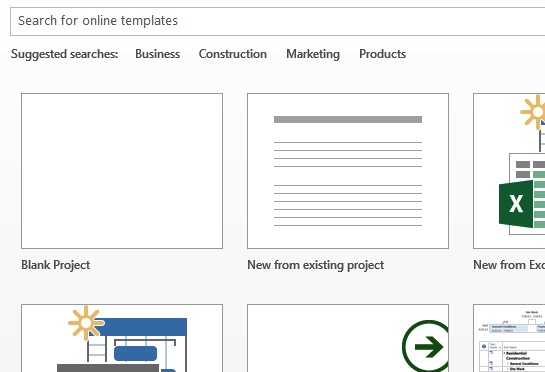Click the New from existing project label
The width and height of the screenshot is (545, 372).
pos(316,265)
